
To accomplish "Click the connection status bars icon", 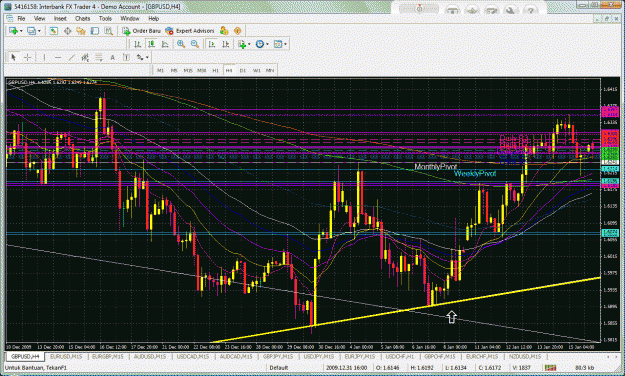I will pos(551,368).
